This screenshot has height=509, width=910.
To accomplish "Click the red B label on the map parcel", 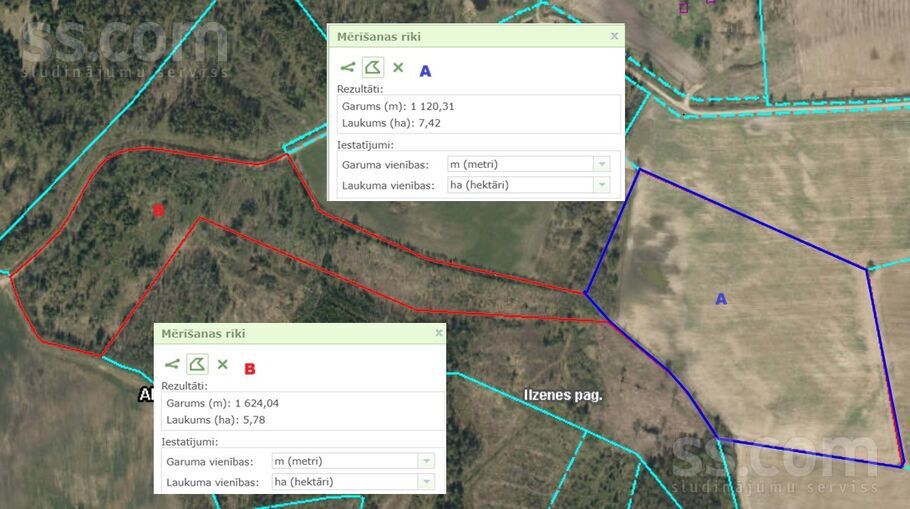I will click(157, 211).
